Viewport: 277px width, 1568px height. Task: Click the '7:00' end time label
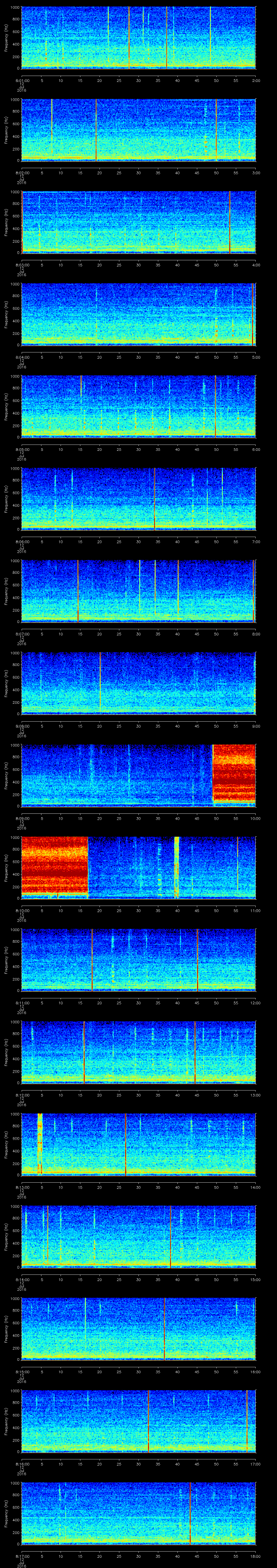click(x=256, y=542)
